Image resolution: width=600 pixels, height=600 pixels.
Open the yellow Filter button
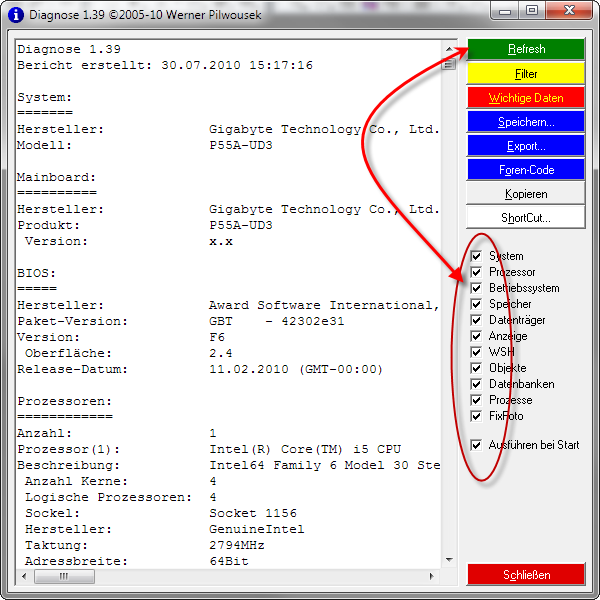click(x=526, y=73)
